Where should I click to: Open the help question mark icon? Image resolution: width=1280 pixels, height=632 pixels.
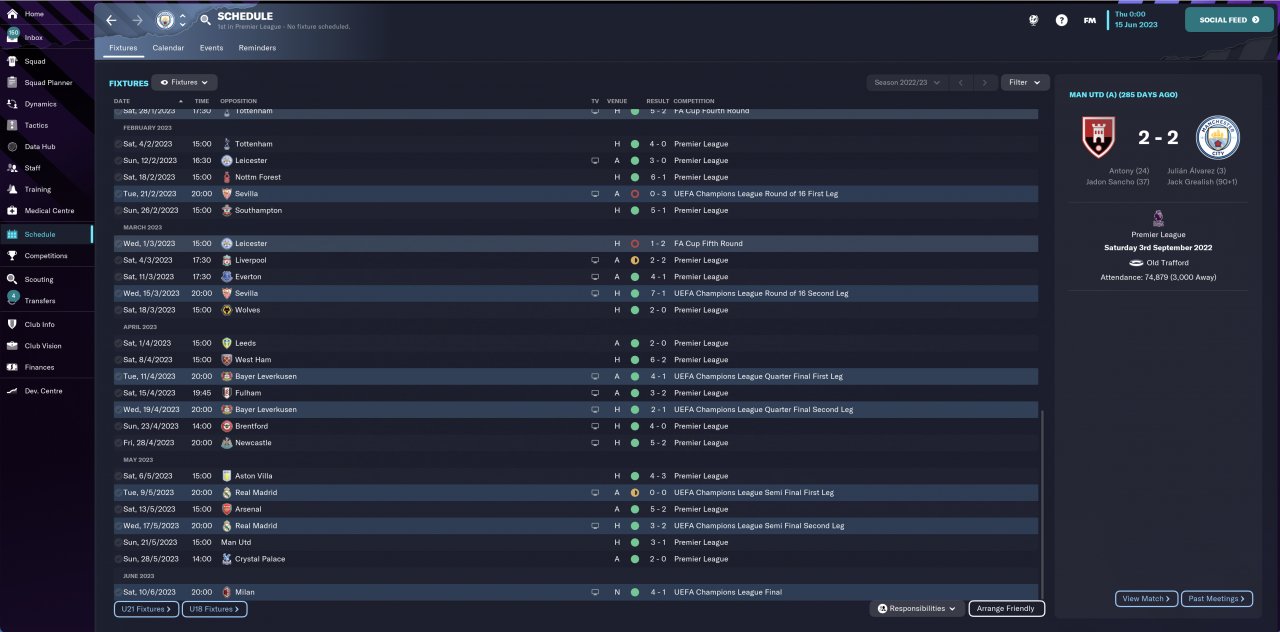point(1061,20)
